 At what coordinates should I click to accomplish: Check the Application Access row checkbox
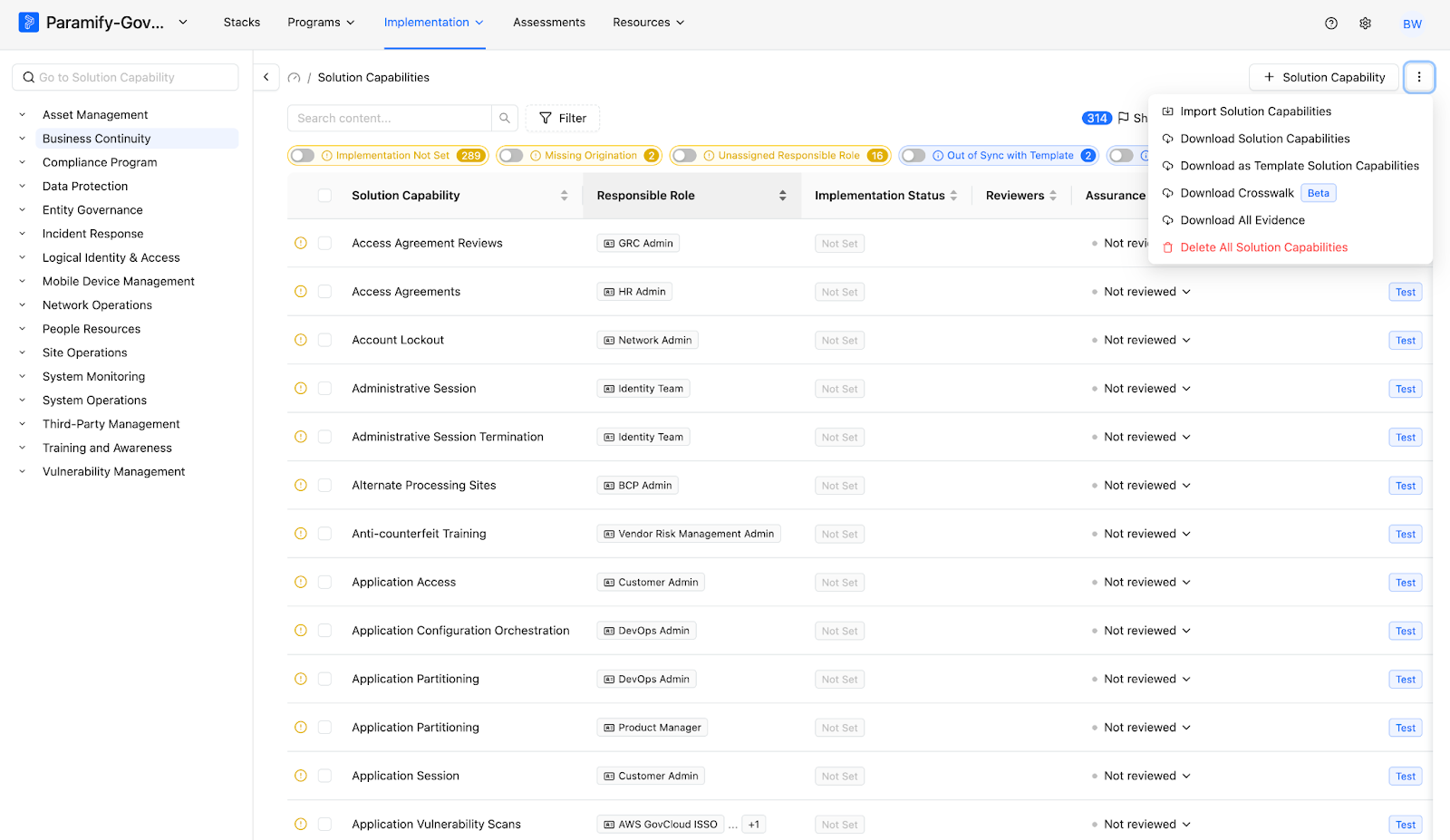(324, 582)
